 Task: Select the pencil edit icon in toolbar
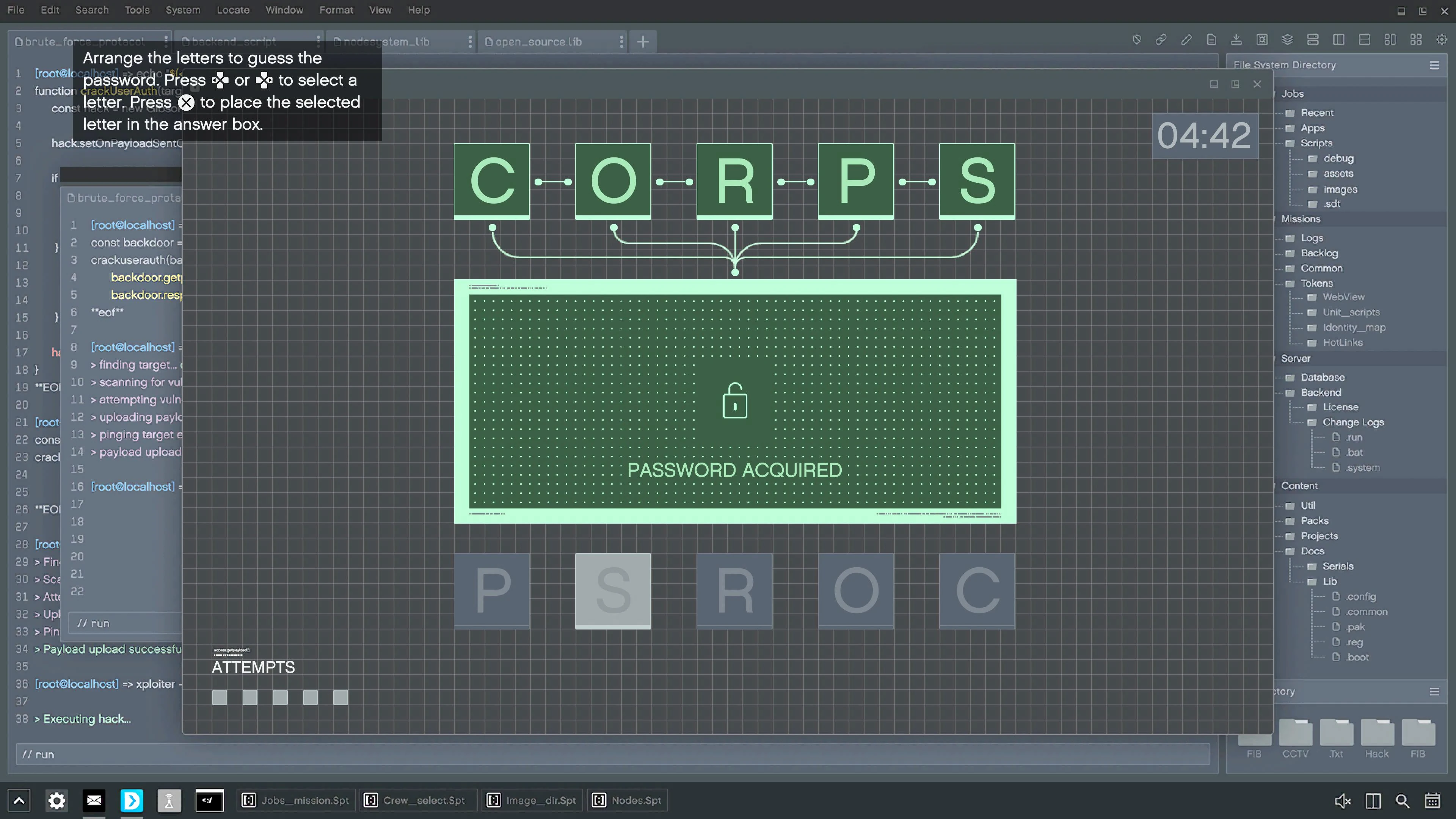[x=1186, y=39]
